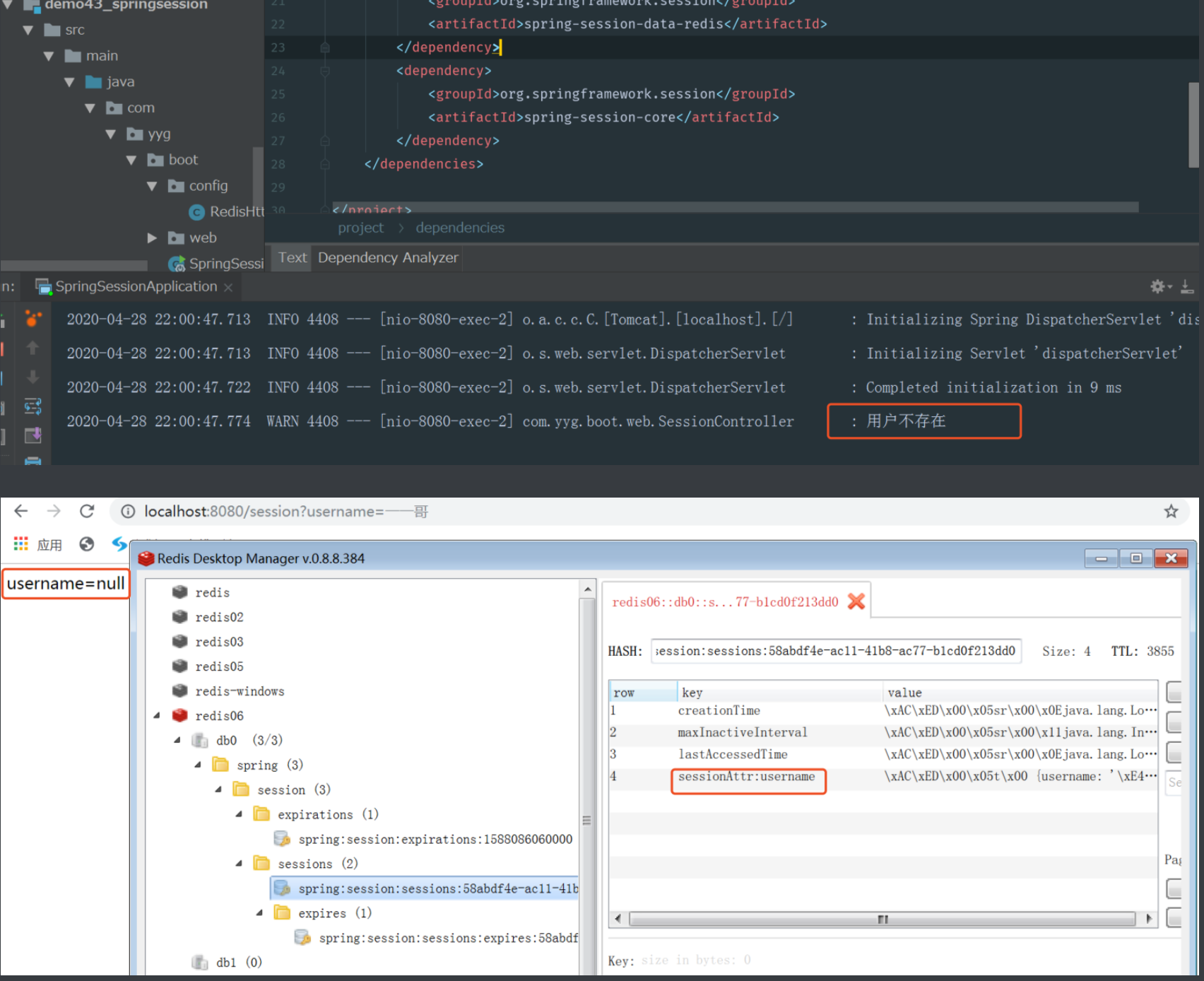
Task: Open the RedisHtt config class file
Action: point(226,212)
